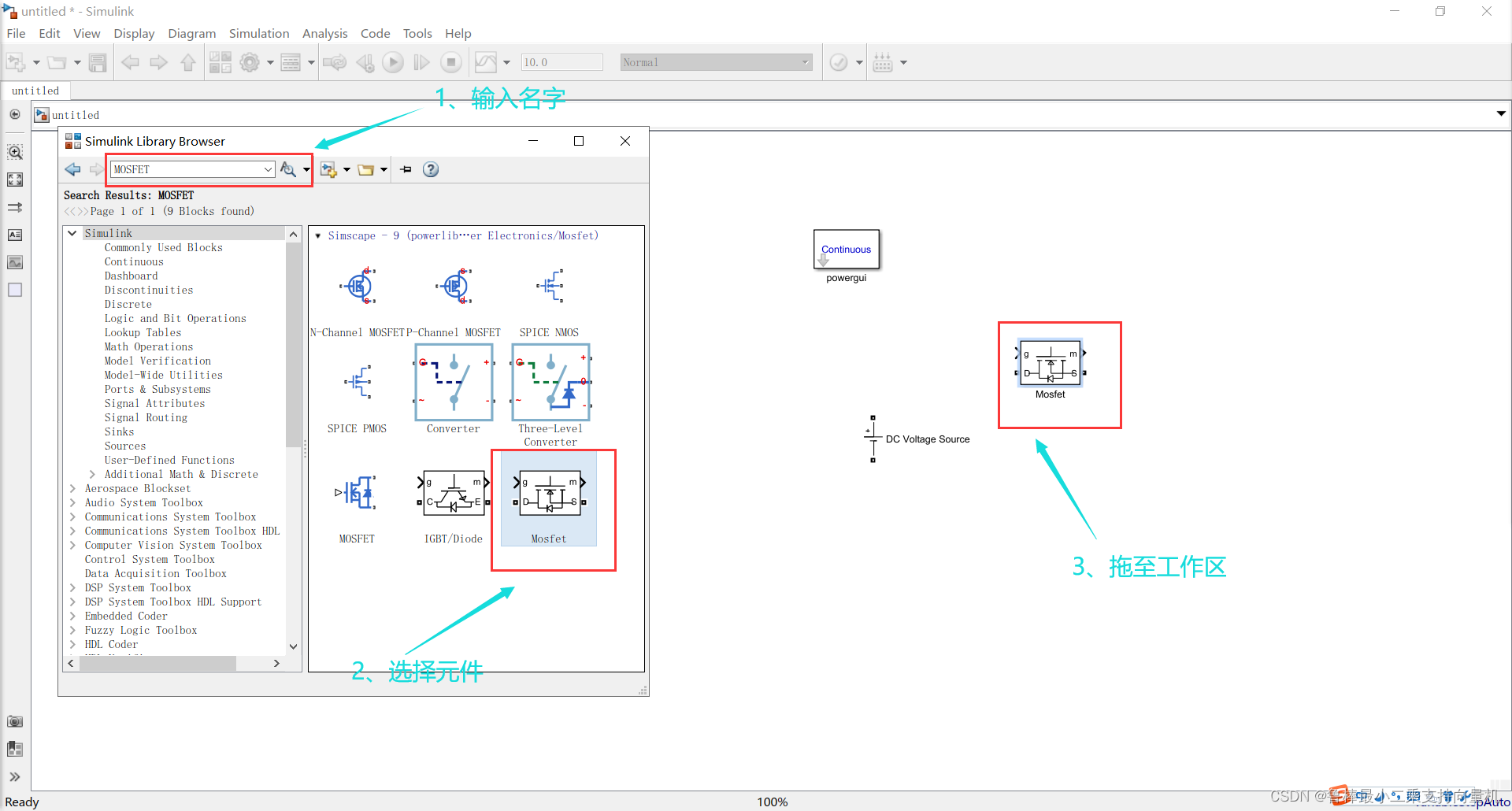This screenshot has height=811, width=1512.
Task: Expand the Fuzzy Logic Toolbox node
Action: click(72, 630)
